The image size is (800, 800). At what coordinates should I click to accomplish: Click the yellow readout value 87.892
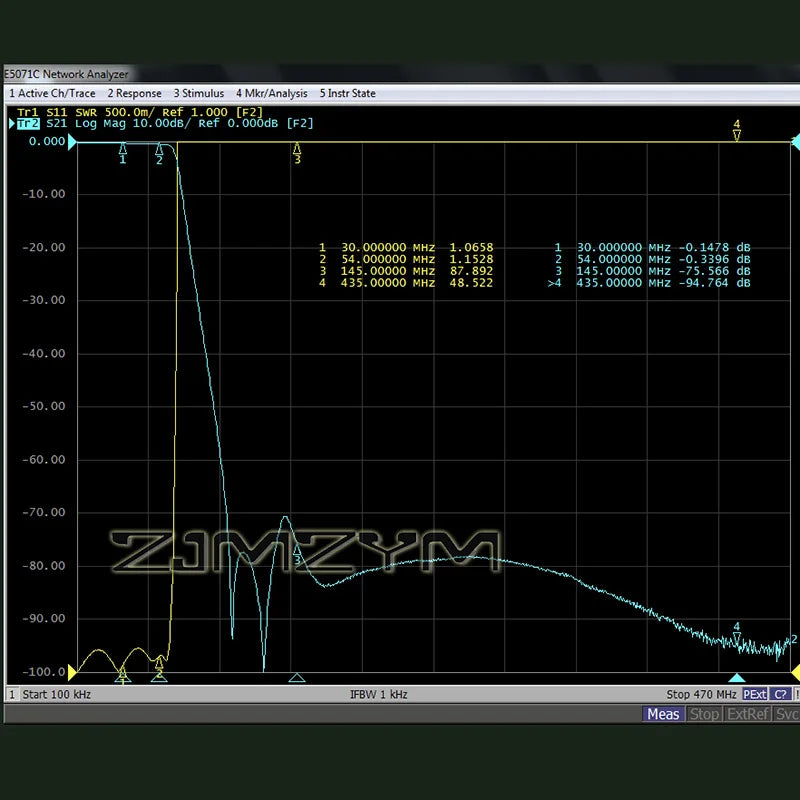[x=471, y=271]
